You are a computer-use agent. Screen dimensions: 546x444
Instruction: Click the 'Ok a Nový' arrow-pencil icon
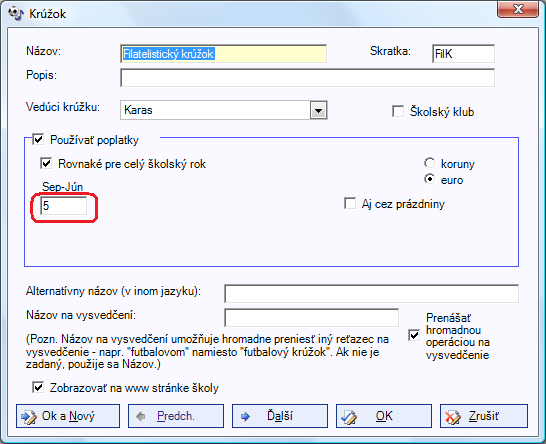click(x=29, y=416)
